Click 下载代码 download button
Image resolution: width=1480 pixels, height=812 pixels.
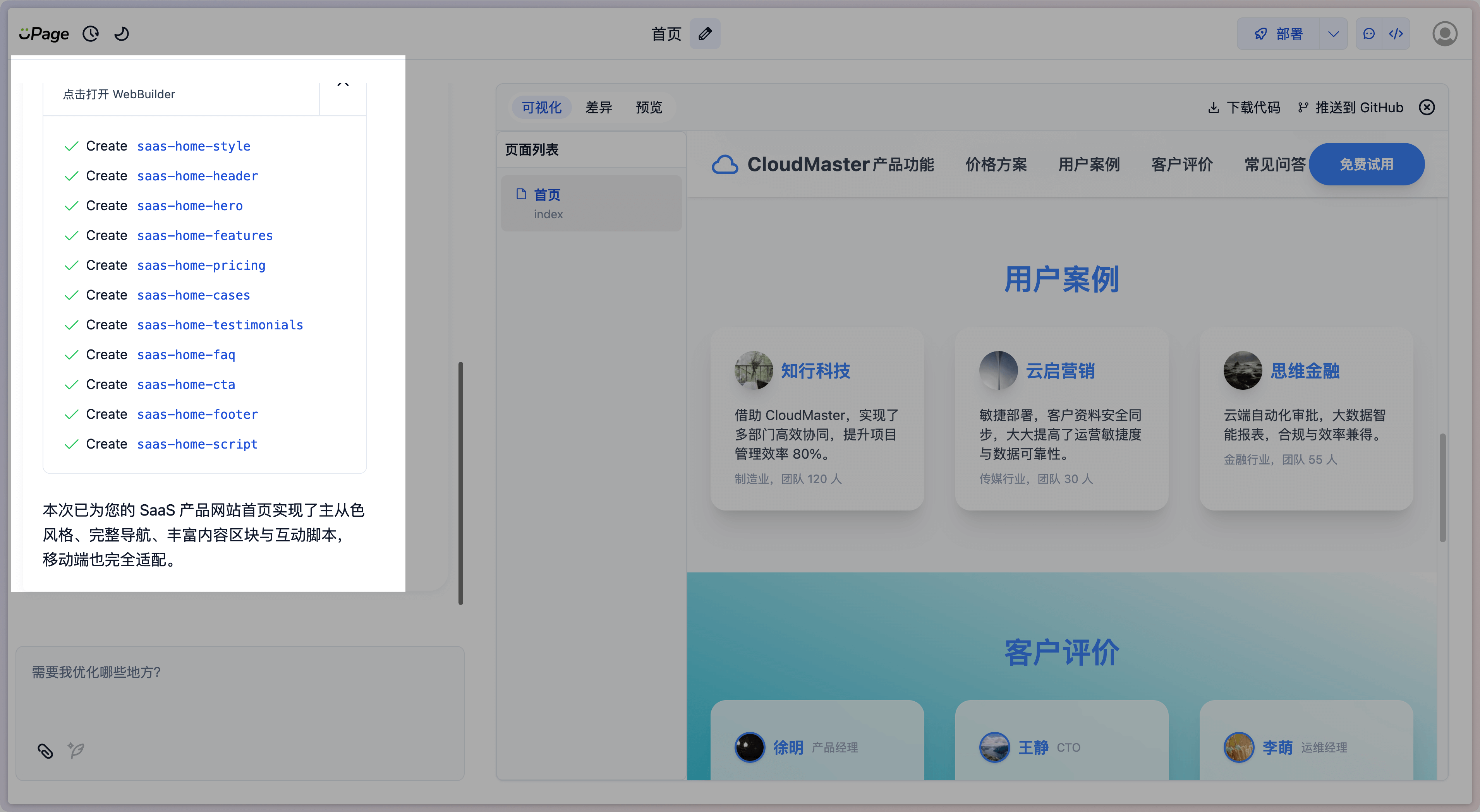tap(1244, 107)
